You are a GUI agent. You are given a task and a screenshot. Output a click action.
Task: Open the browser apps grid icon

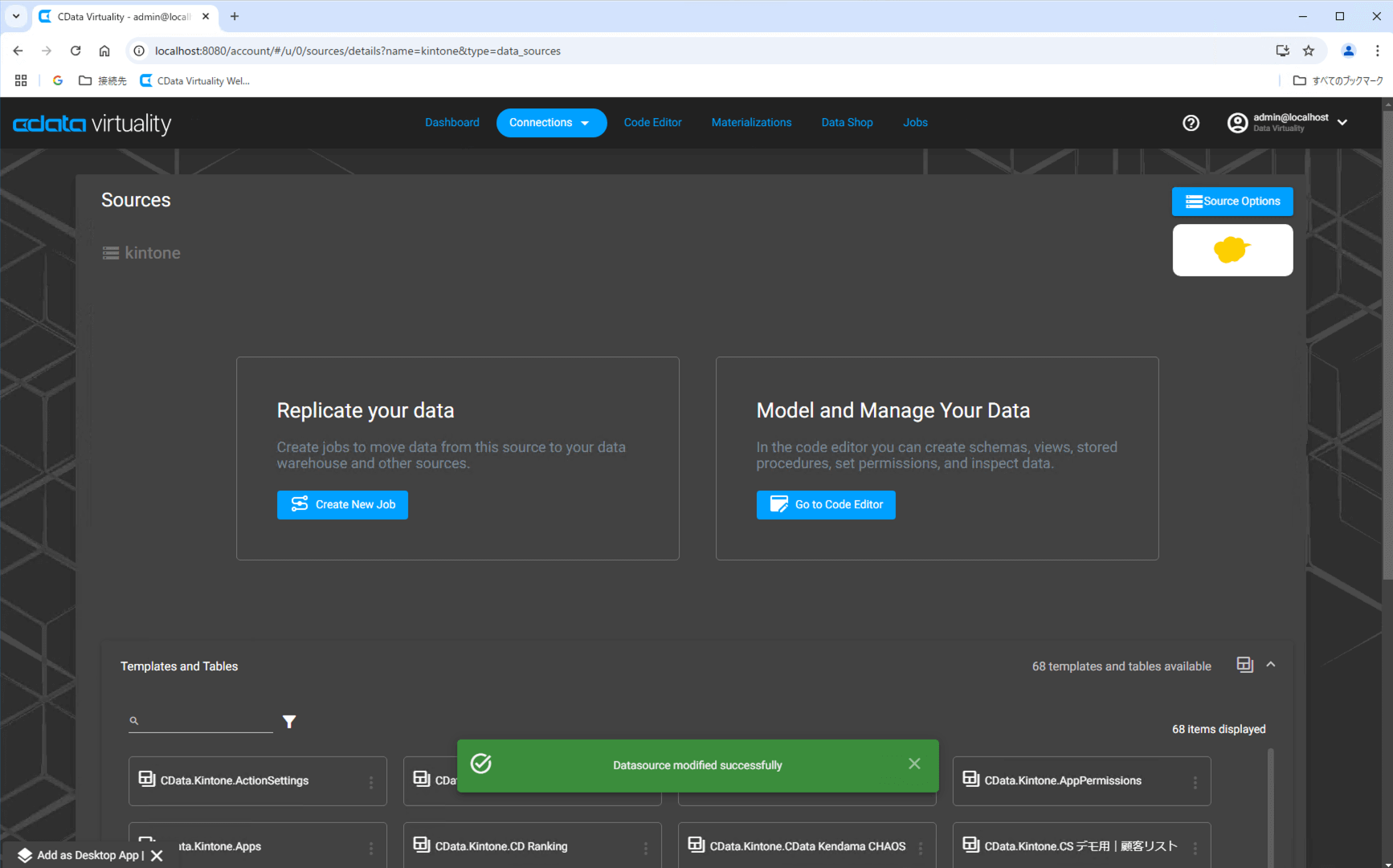pos(21,80)
